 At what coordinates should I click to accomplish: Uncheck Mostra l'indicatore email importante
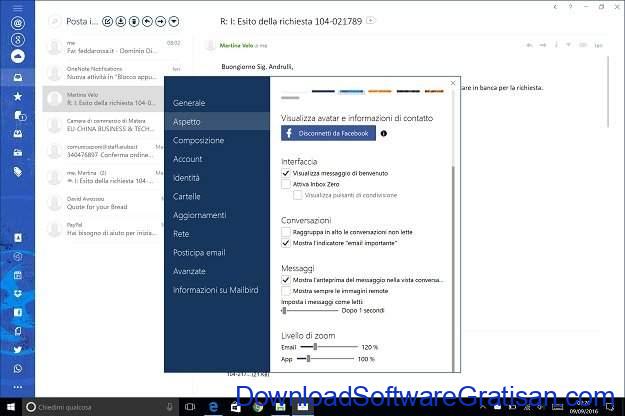(286, 243)
